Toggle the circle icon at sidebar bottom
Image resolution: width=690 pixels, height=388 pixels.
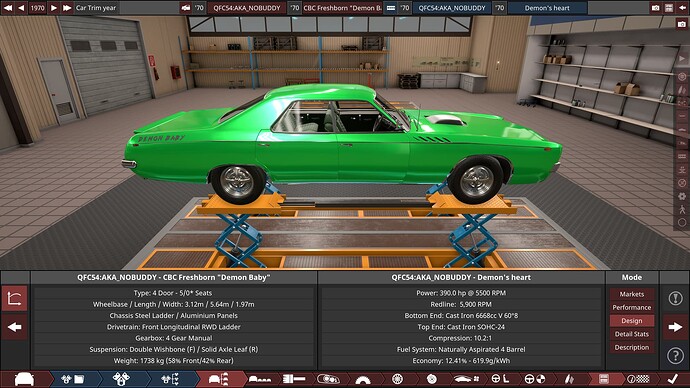(682, 223)
